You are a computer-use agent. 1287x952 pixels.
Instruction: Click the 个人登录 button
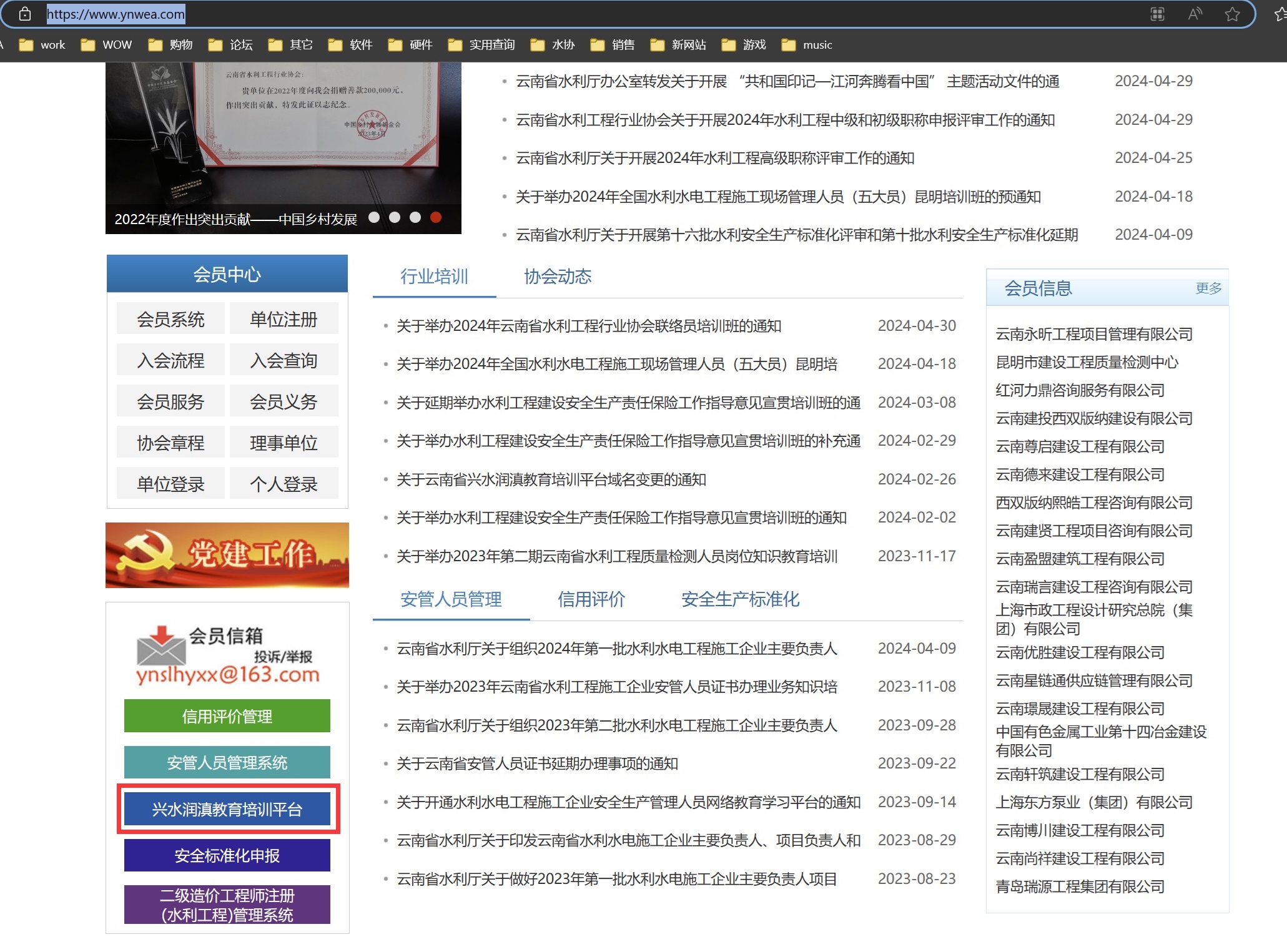pyautogui.click(x=284, y=483)
